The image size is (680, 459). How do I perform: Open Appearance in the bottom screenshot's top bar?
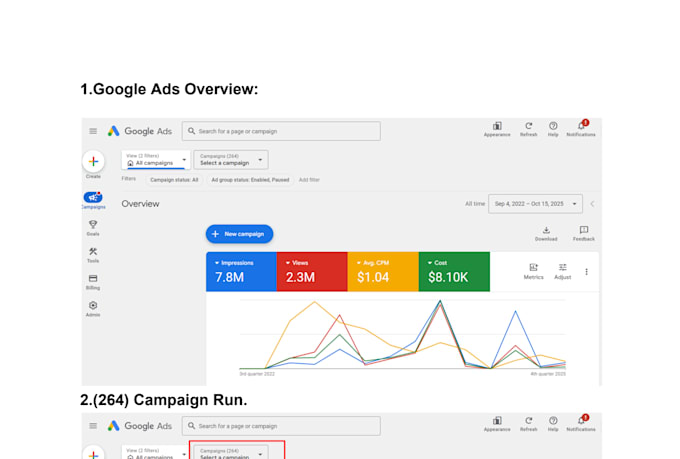(497, 424)
